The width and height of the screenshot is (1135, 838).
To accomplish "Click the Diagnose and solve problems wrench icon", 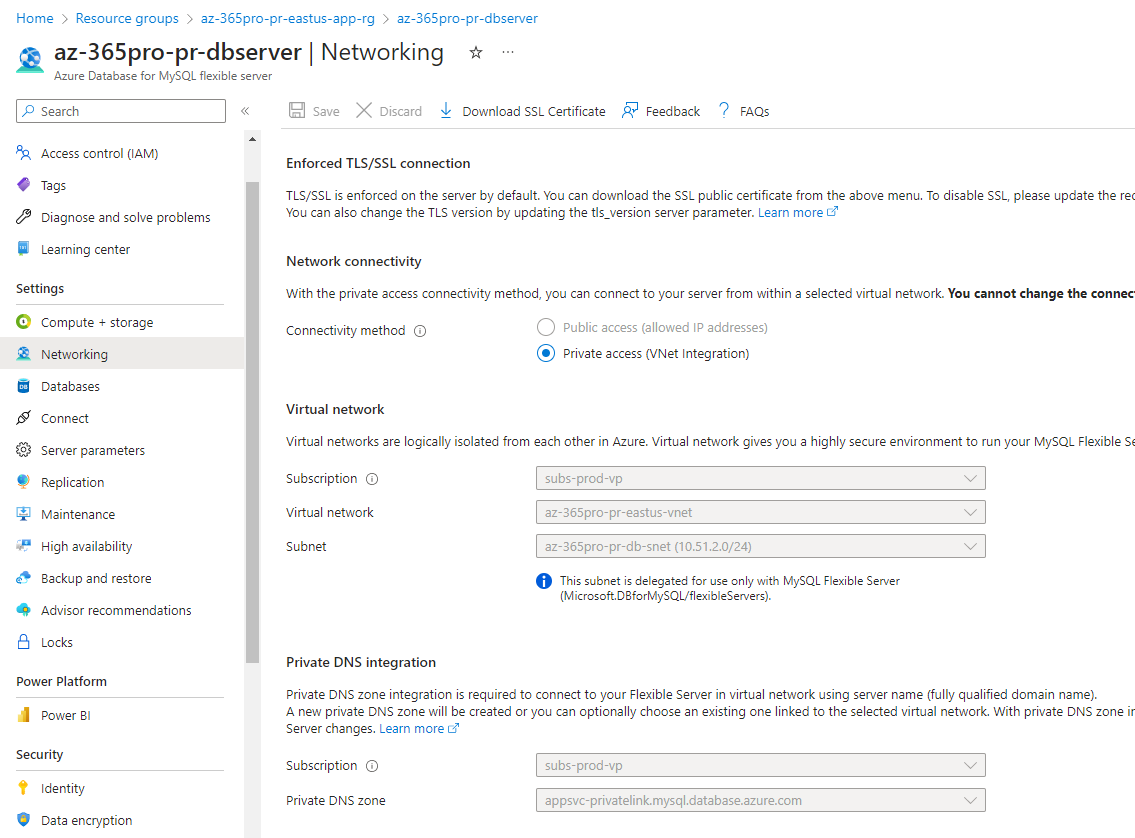I will pyautogui.click(x=23, y=216).
